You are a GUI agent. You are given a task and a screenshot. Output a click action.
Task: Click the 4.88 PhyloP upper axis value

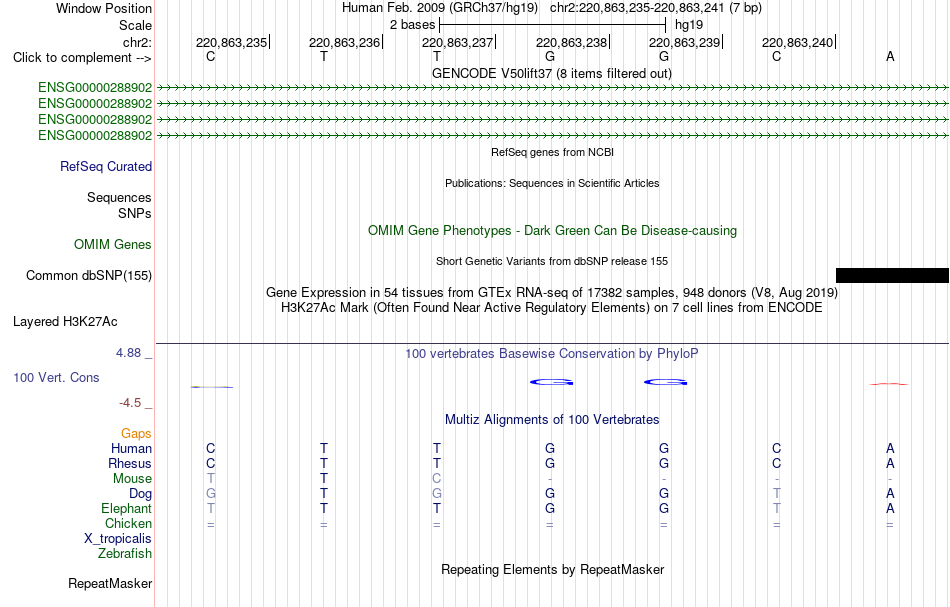coord(128,353)
